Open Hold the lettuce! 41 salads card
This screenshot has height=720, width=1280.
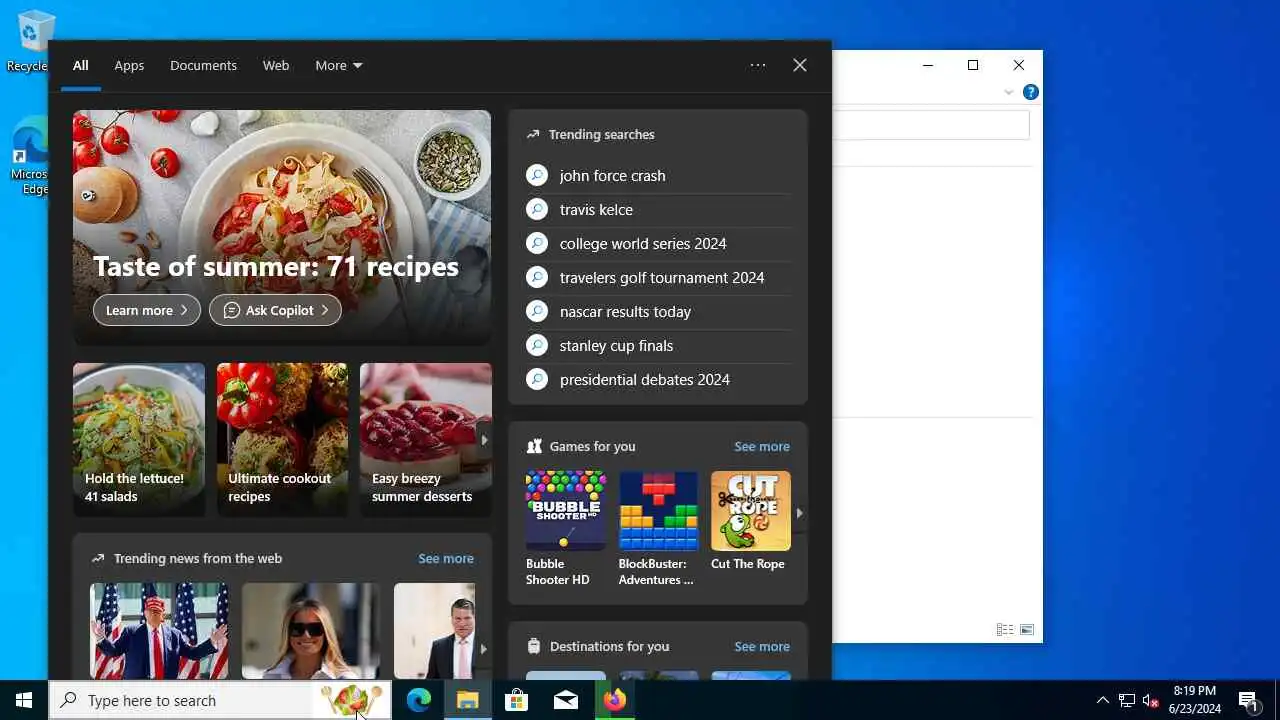pyautogui.click(x=139, y=439)
